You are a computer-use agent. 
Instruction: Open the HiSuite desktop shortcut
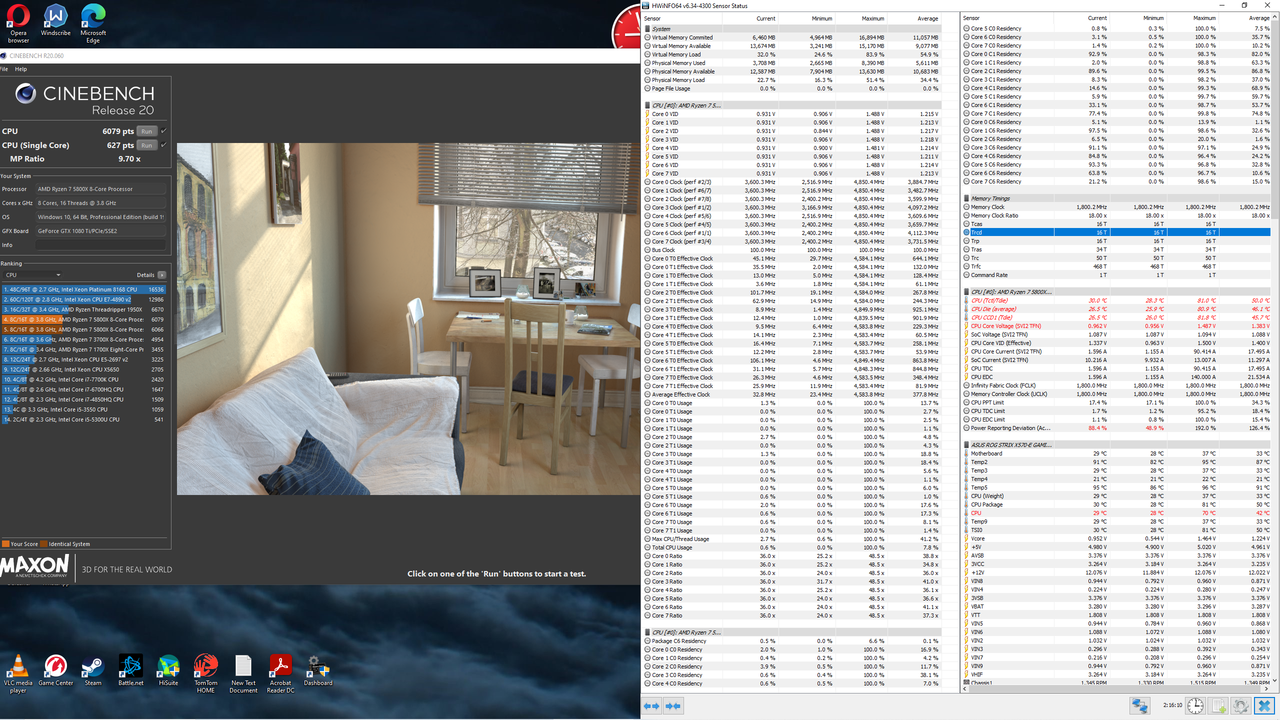pyautogui.click(x=168, y=672)
